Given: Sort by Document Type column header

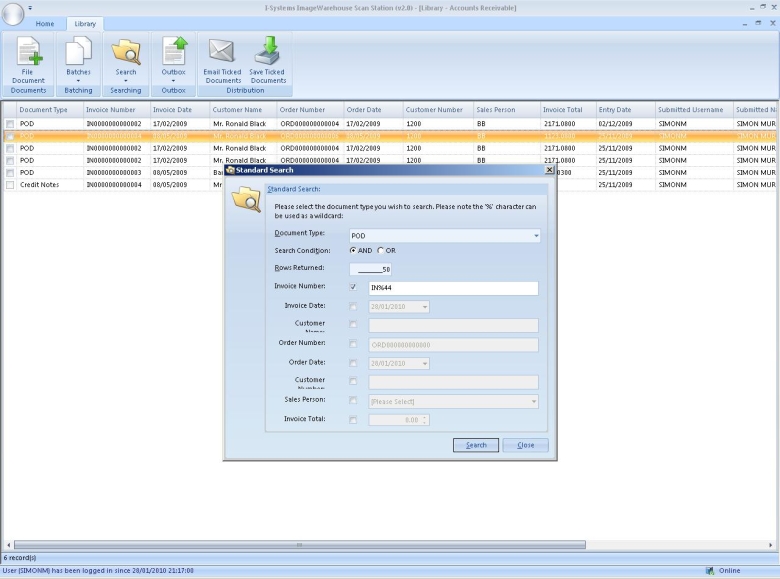Looking at the screenshot, I should tap(50, 110).
